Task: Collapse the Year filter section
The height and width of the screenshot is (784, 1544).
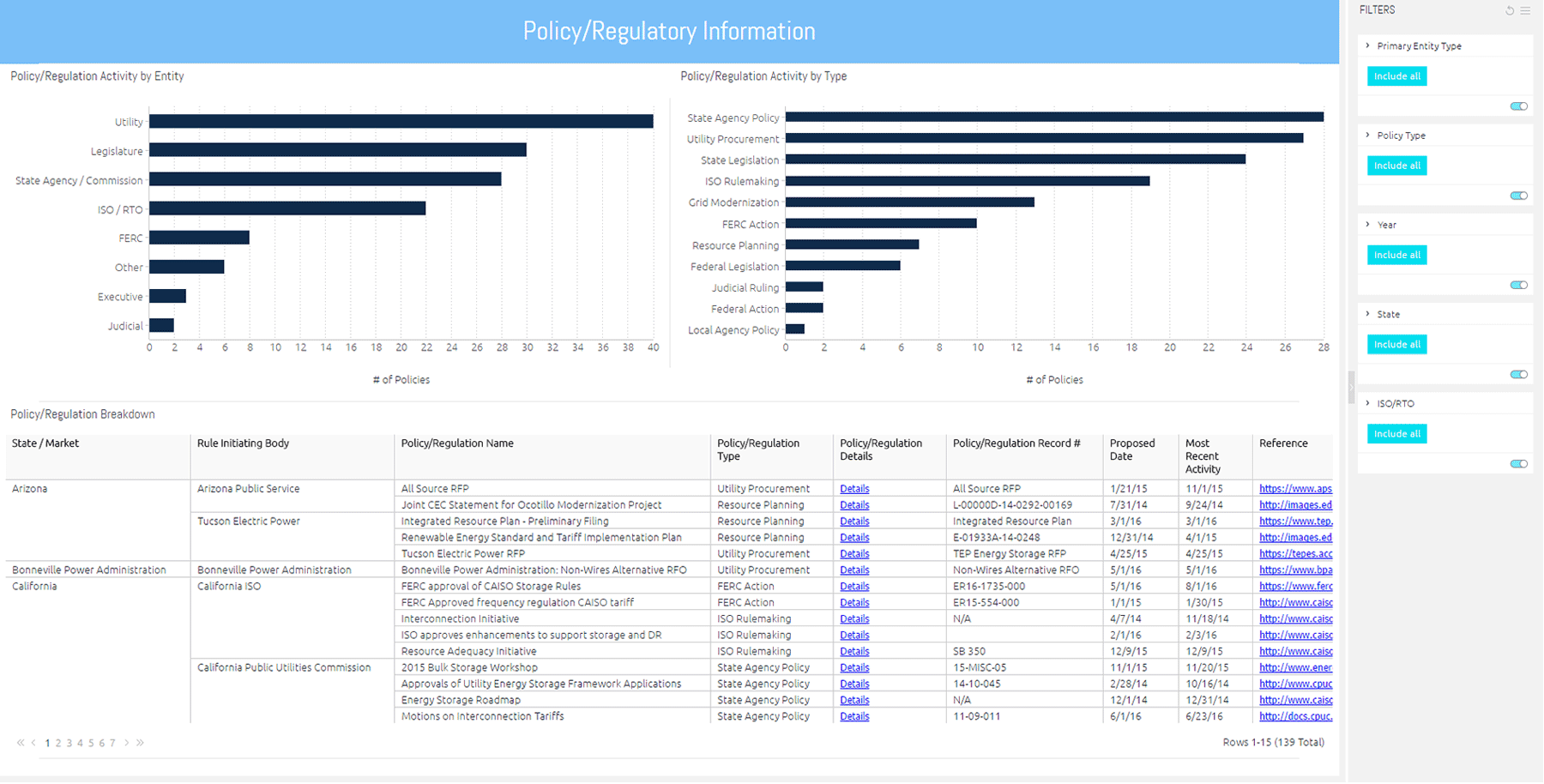Action: pyautogui.click(x=1368, y=225)
